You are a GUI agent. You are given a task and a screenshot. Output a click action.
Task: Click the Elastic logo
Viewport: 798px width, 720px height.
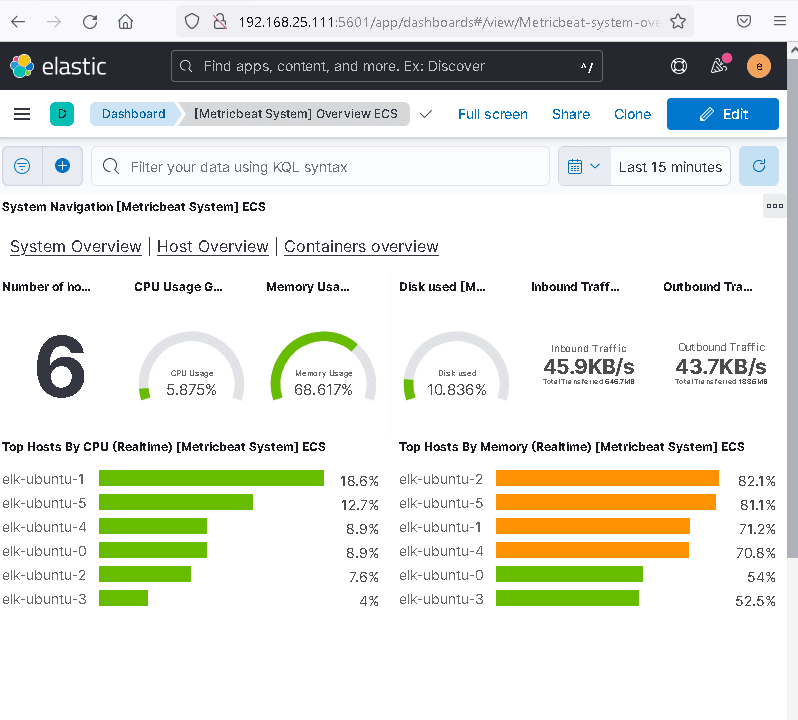(58, 66)
